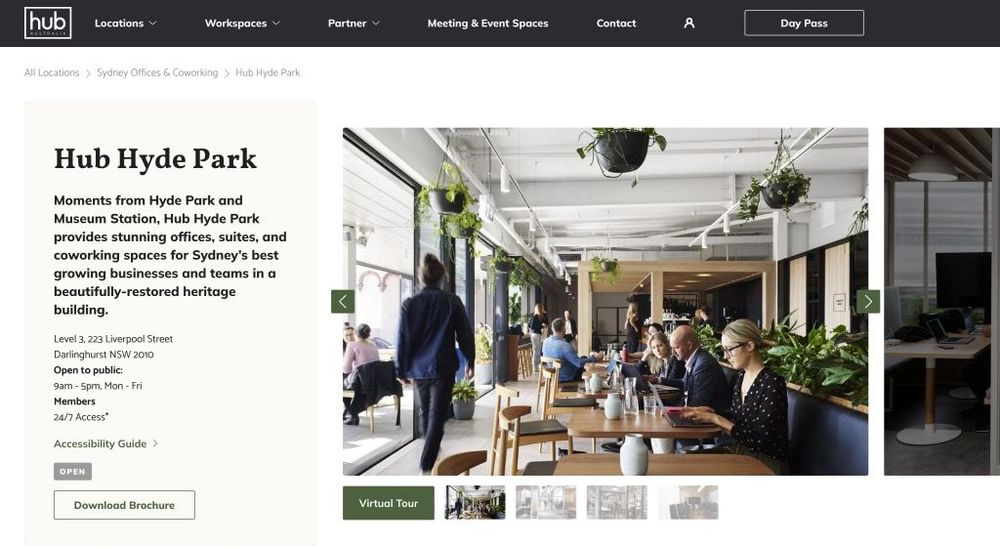Select the fourth gallery thumbnail
Image resolution: width=1000 pixels, height=549 pixels.
(x=688, y=502)
